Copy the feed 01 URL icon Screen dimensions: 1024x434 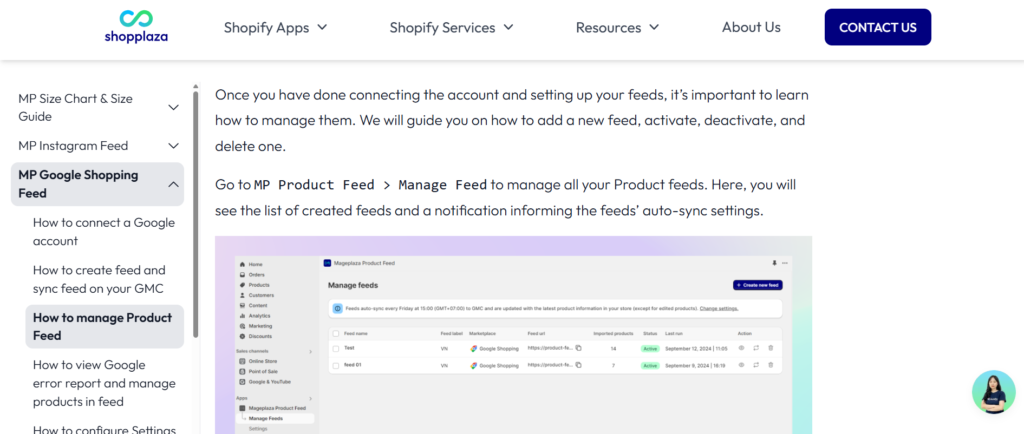[x=579, y=365]
